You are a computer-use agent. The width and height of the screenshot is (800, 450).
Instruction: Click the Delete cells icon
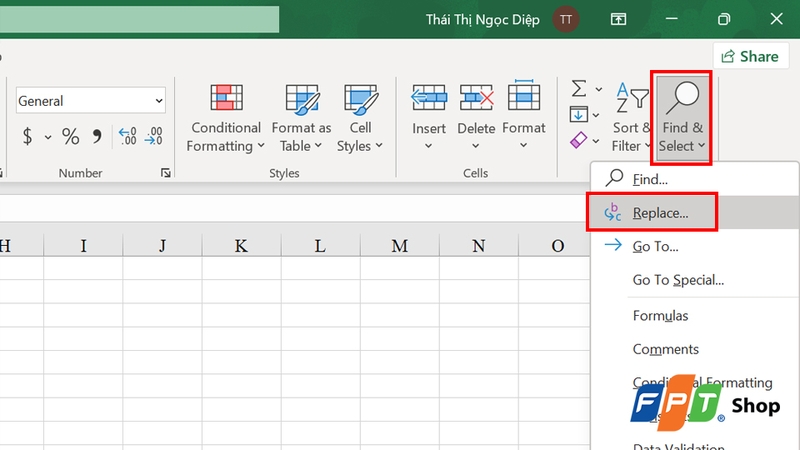[476, 97]
